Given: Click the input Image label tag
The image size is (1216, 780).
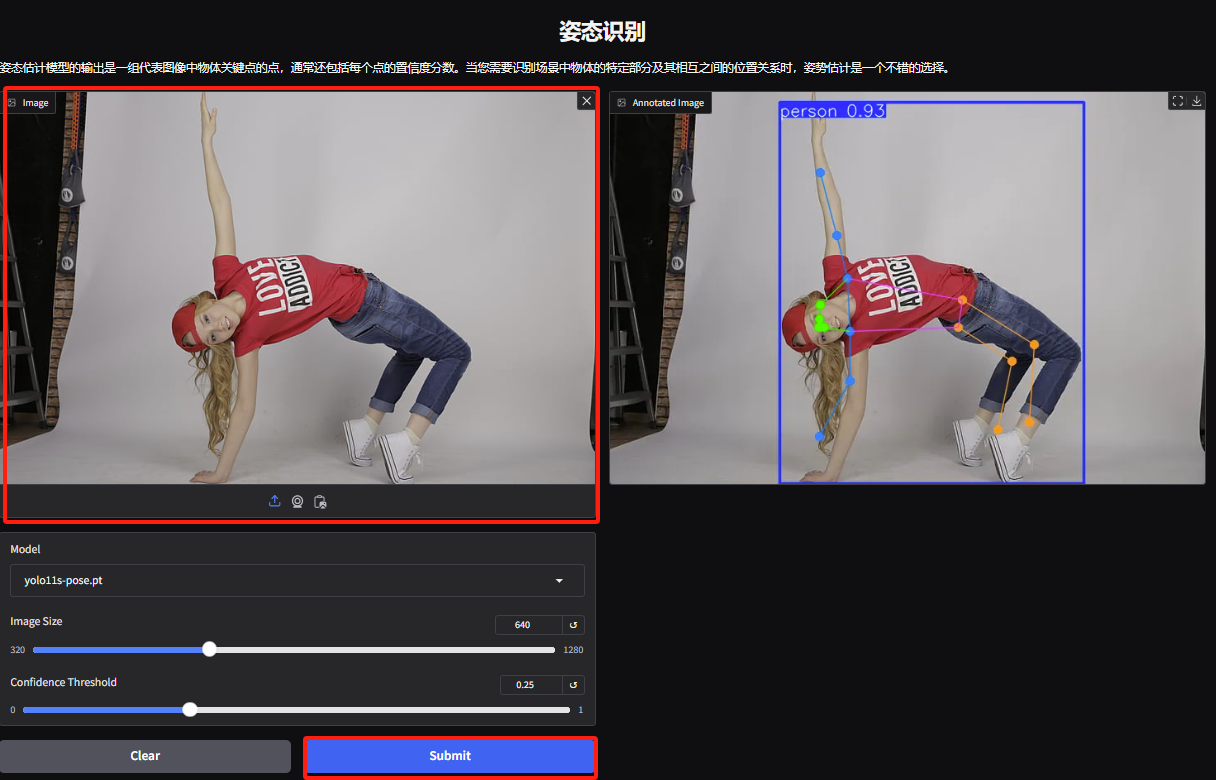Looking at the screenshot, I should coord(28,103).
